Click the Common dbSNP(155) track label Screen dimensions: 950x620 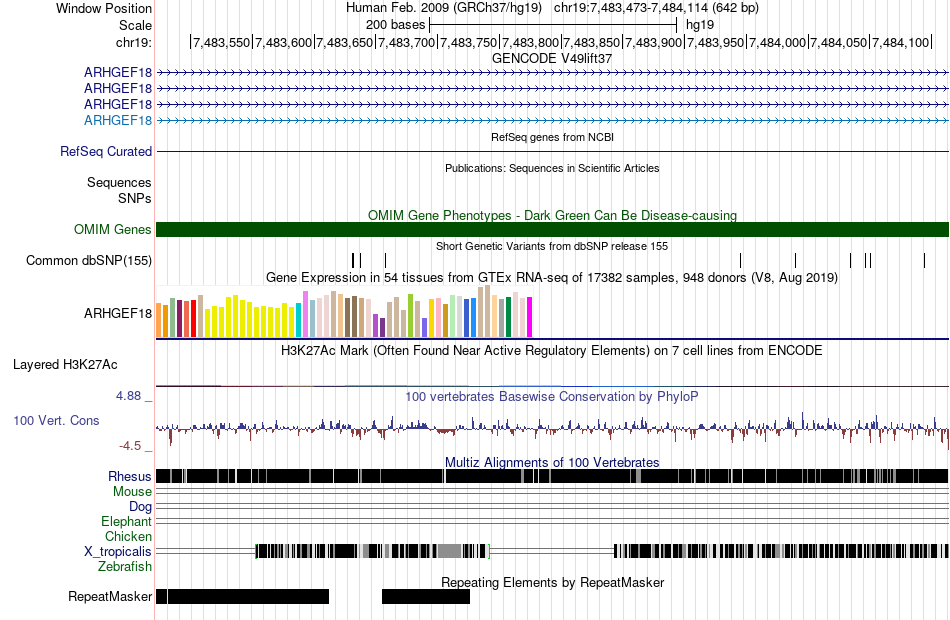[88, 261]
